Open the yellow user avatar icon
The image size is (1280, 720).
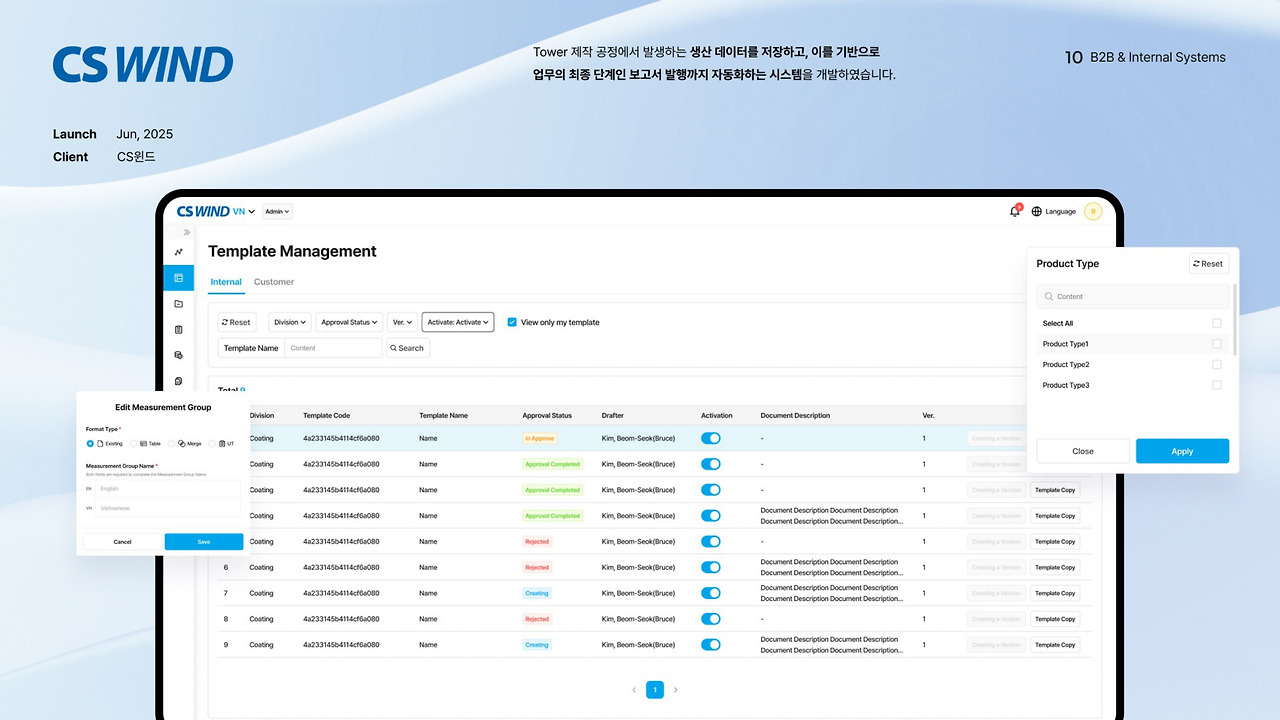1092,211
